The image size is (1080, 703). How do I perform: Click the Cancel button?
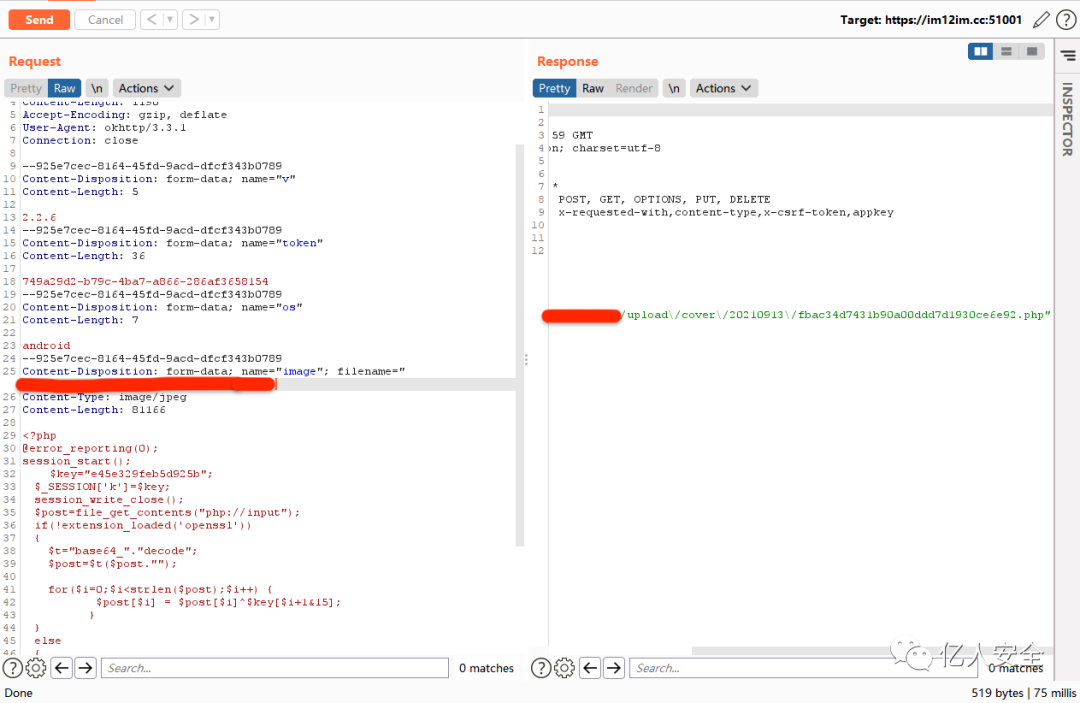(105, 20)
